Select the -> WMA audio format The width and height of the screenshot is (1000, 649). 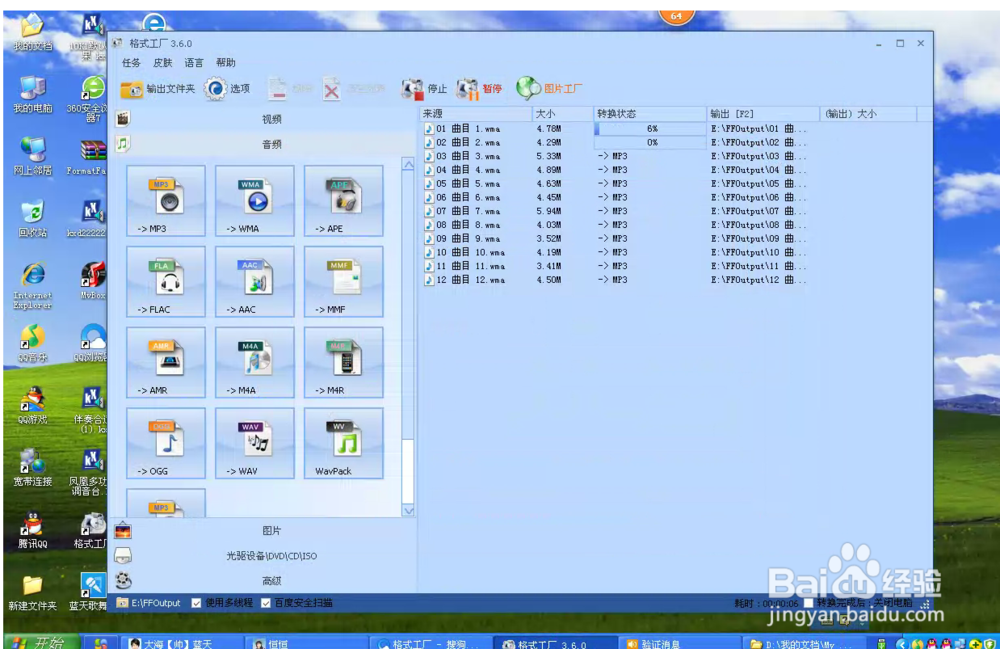coord(254,201)
